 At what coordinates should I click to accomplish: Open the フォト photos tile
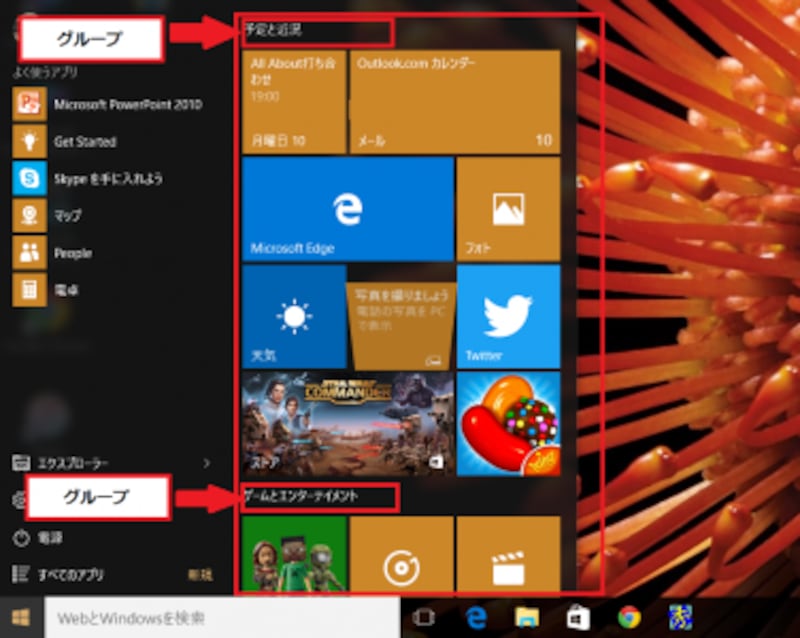509,209
